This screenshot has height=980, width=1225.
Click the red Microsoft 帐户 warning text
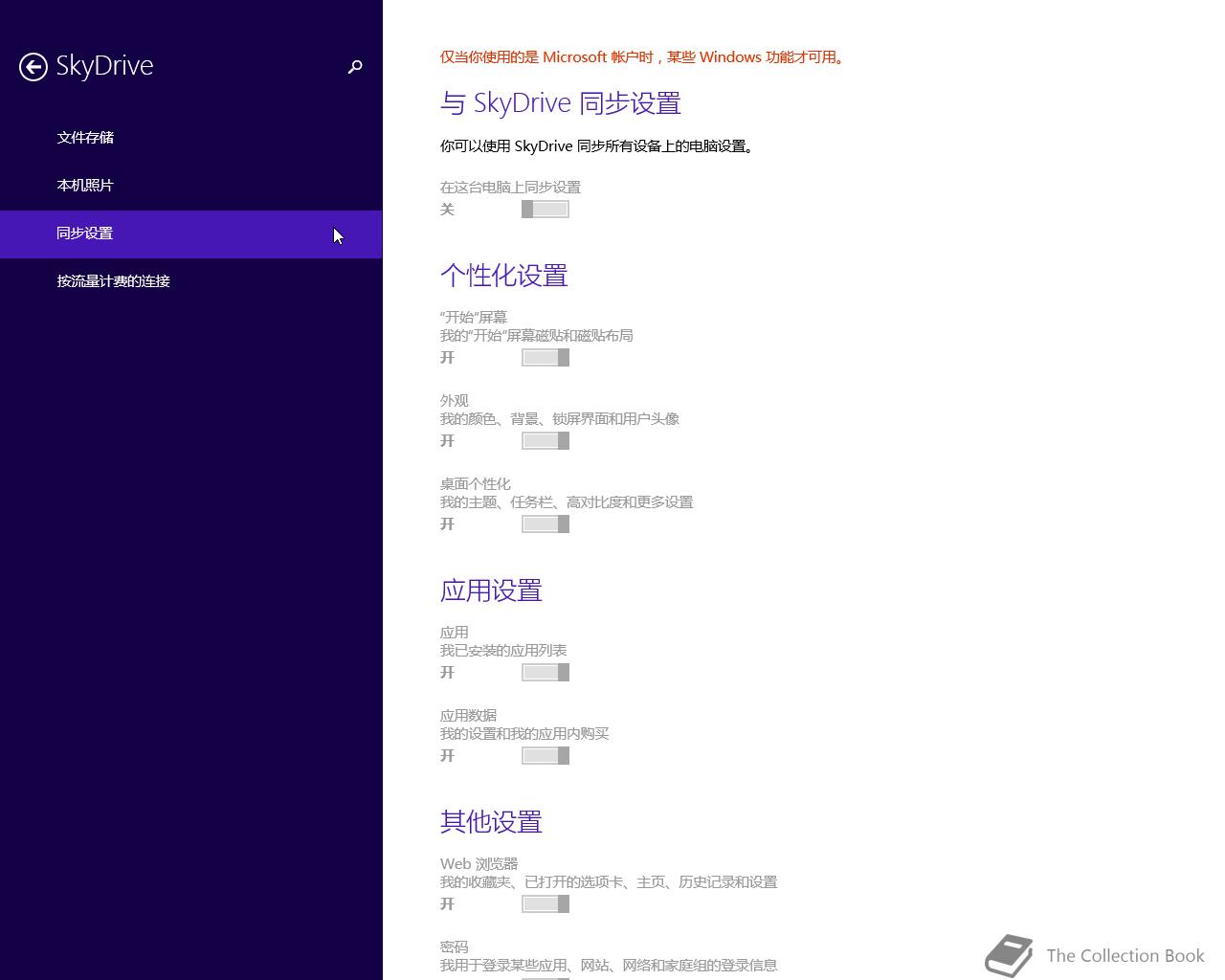(643, 57)
